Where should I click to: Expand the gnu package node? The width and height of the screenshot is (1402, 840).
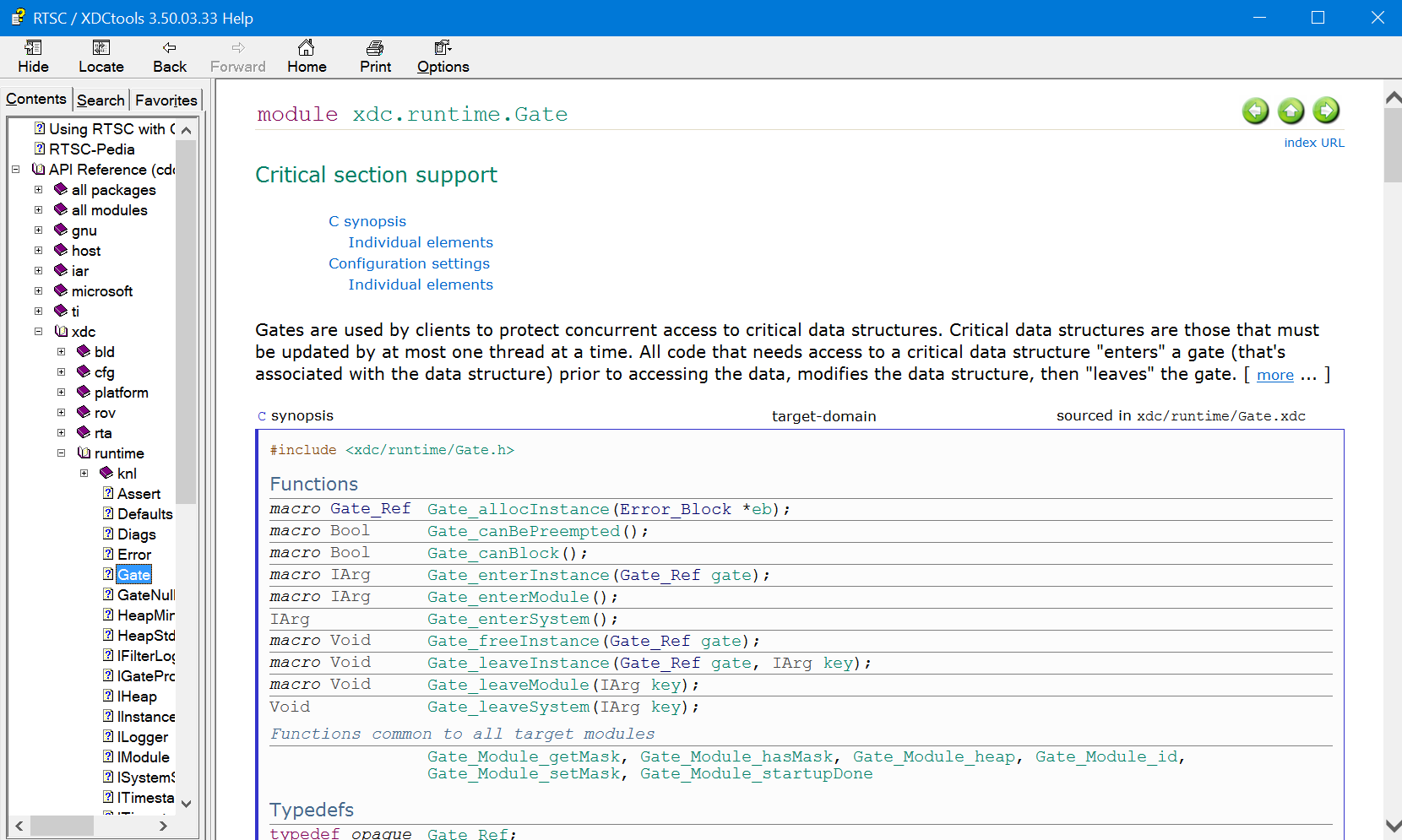(x=38, y=230)
